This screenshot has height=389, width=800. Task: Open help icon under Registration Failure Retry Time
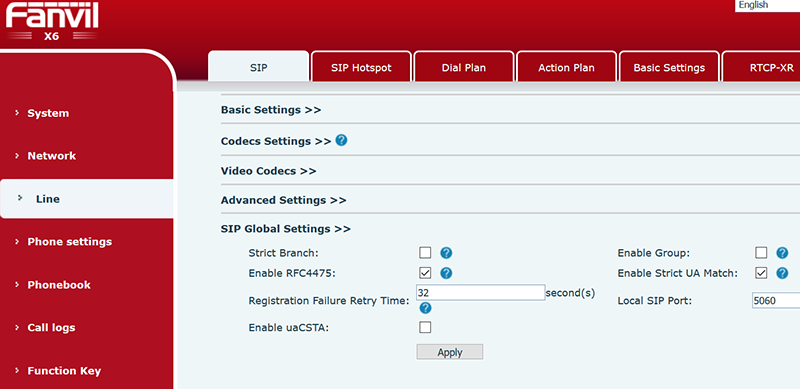(426, 308)
